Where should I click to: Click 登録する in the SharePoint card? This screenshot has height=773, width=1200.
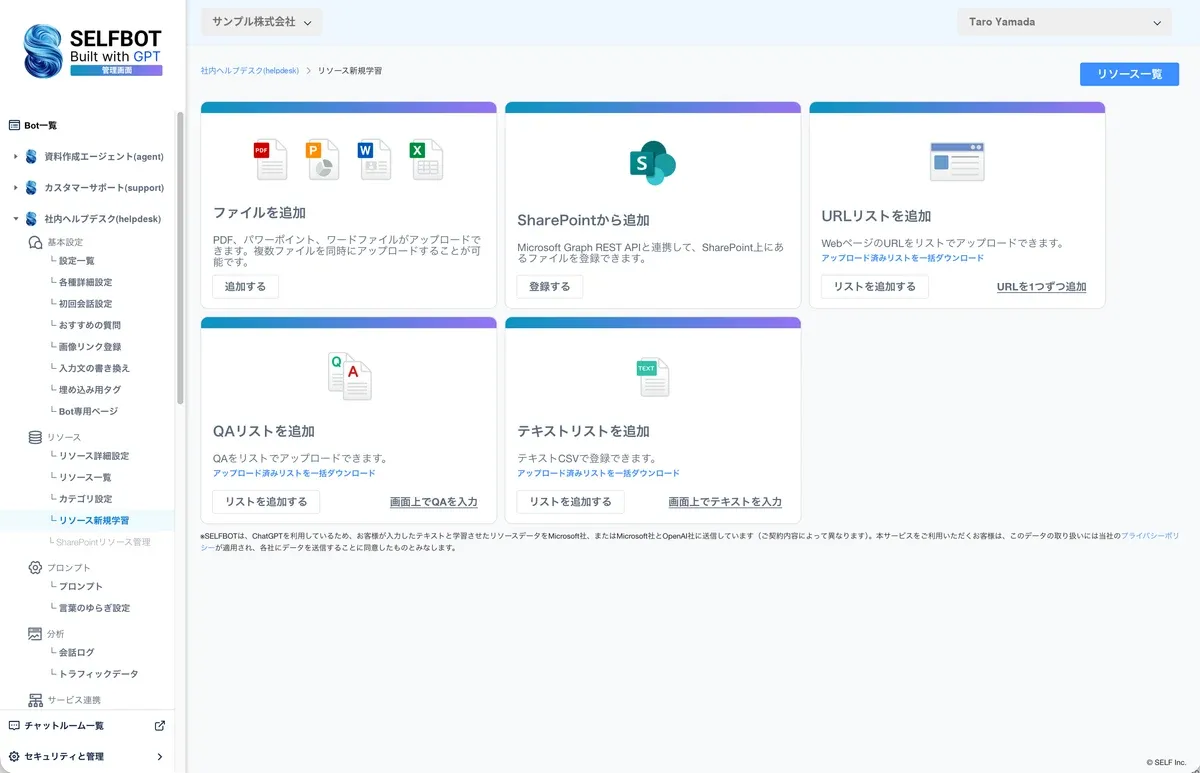[x=549, y=286]
